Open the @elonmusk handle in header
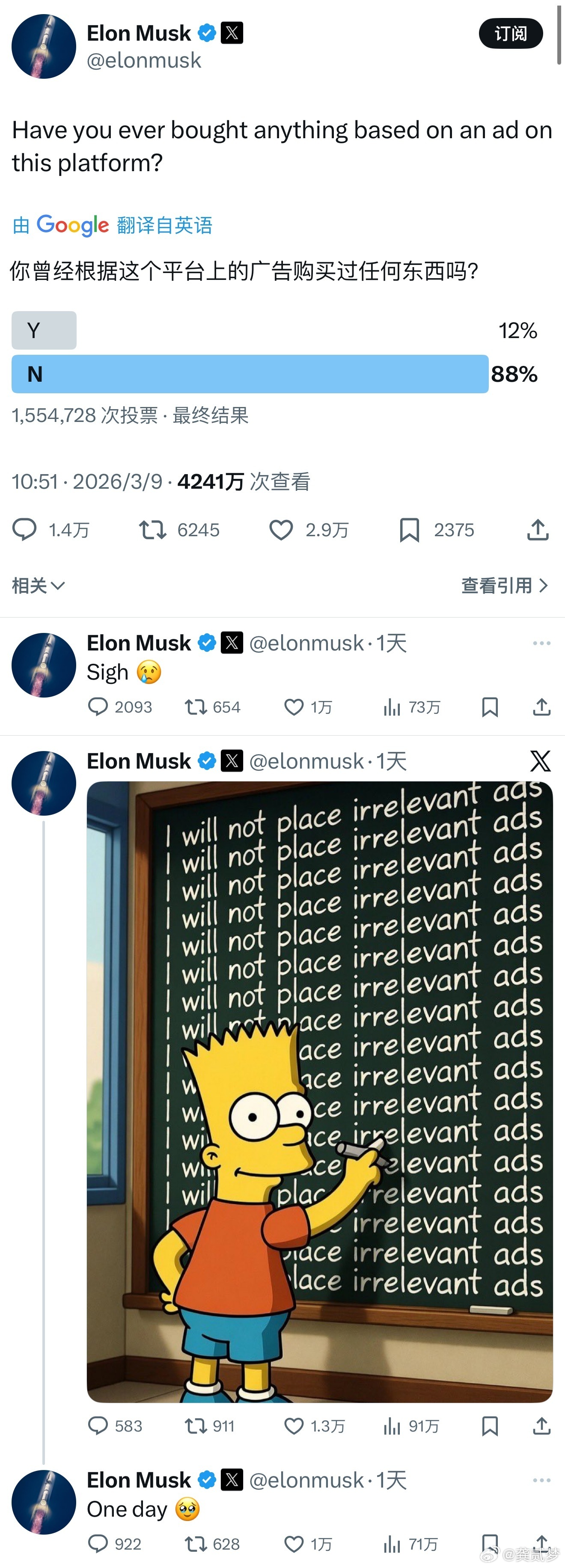This screenshot has height=1568, width=565. (144, 60)
